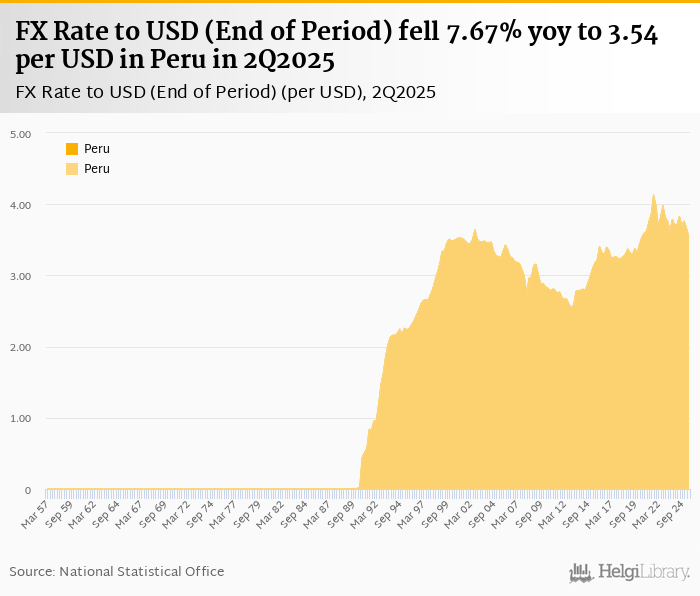Image resolution: width=700 pixels, height=596 pixels.
Task: Click the 4.00 y-axis label
Action: click(20, 205)
